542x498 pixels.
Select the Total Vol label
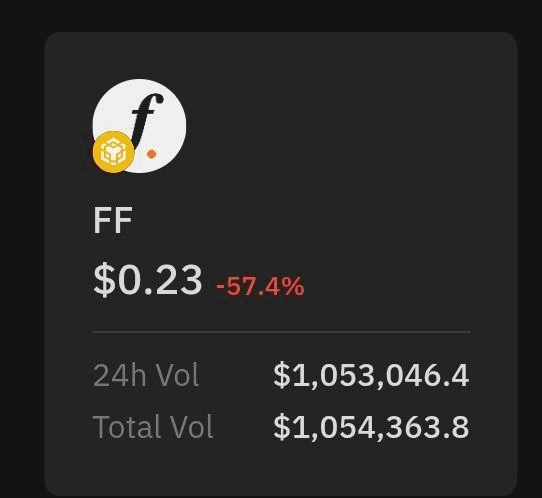click(153, 427)
